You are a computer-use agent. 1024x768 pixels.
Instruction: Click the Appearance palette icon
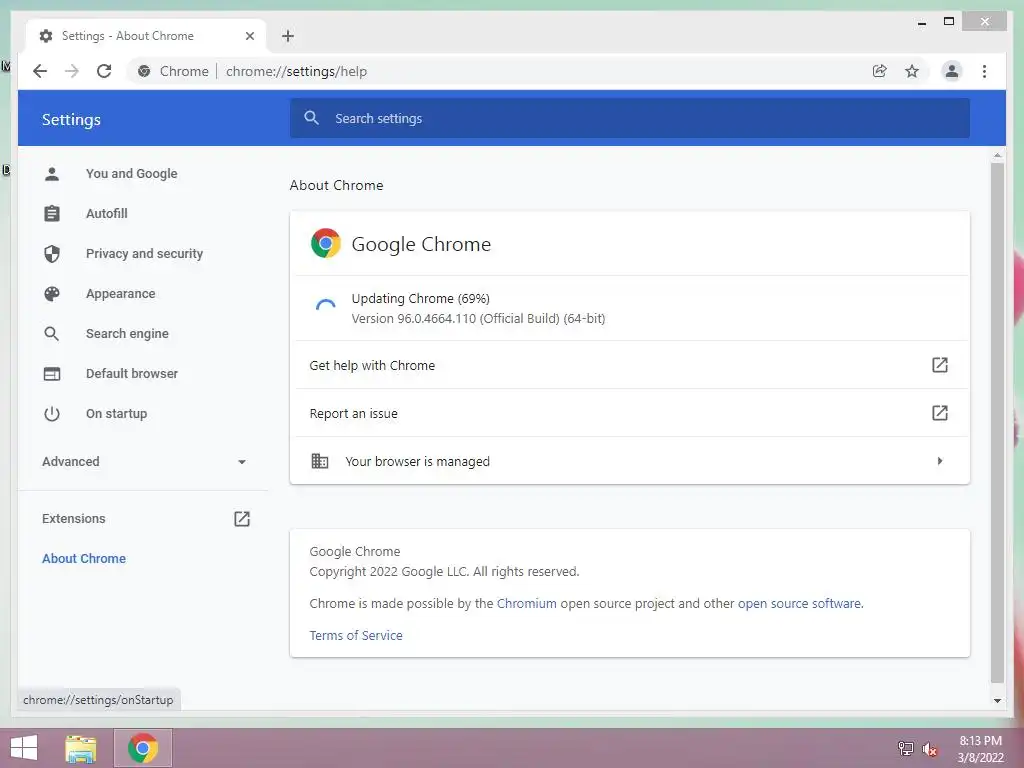tap(52, 294)
